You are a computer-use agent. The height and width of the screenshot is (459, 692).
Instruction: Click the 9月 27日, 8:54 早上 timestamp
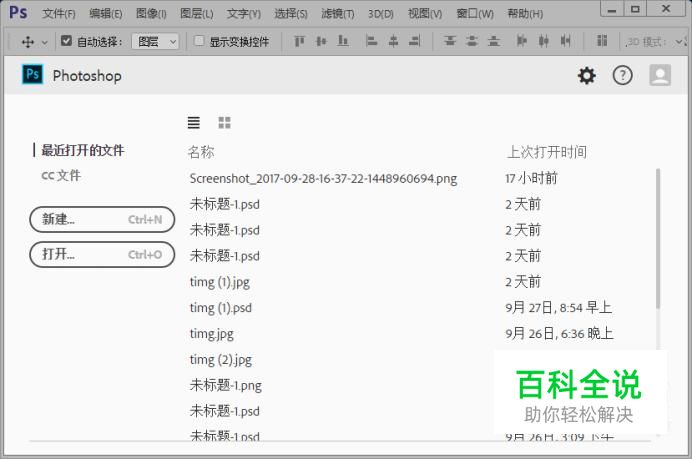(558, 308)
